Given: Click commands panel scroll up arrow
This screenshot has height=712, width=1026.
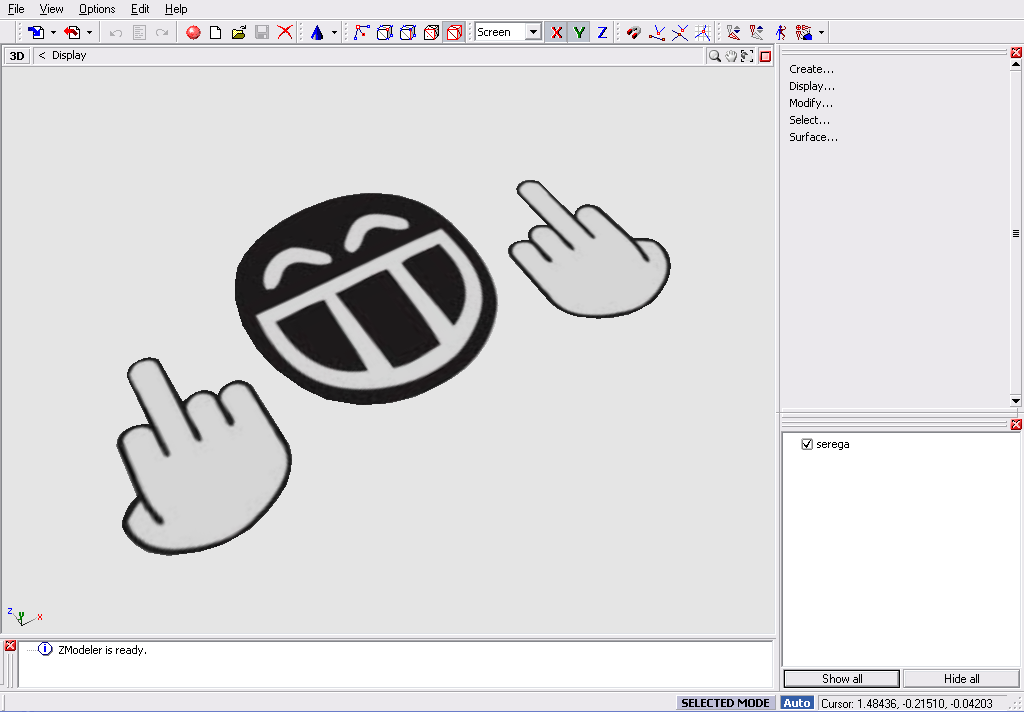Looking at the screenshot, I should click(x=1016, y=65).
